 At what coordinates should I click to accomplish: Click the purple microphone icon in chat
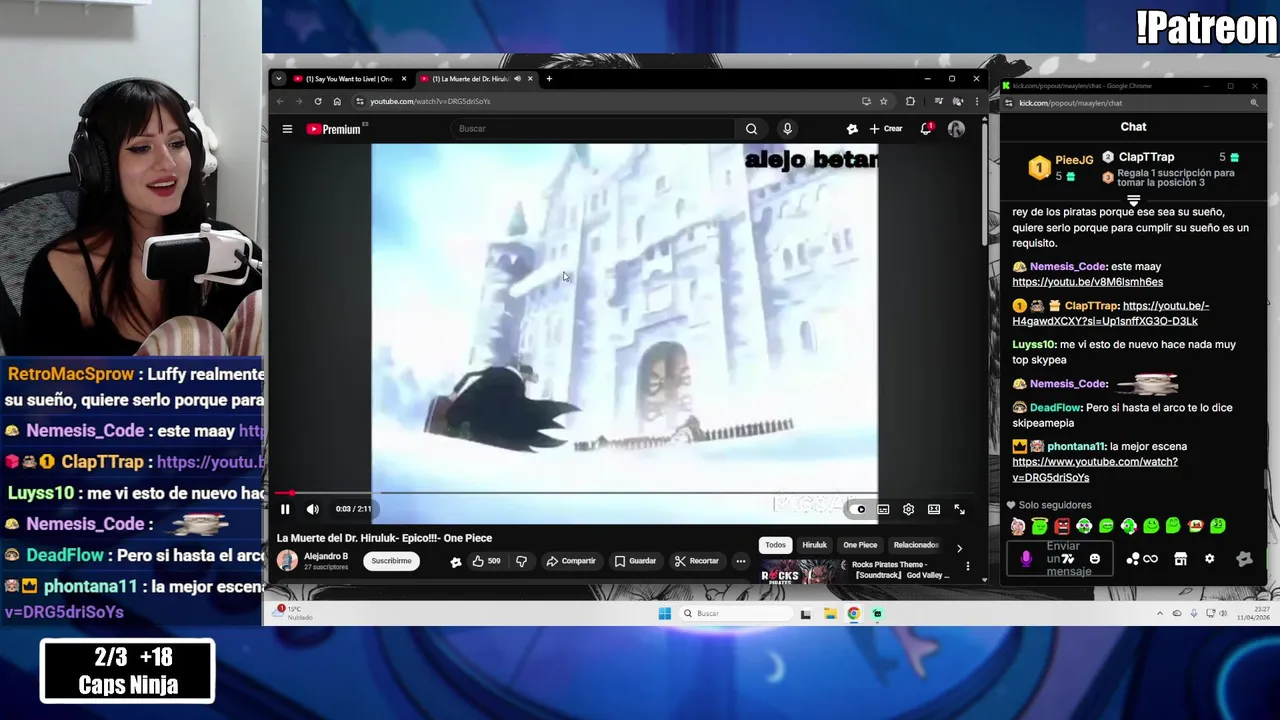tap(1025, 559)
